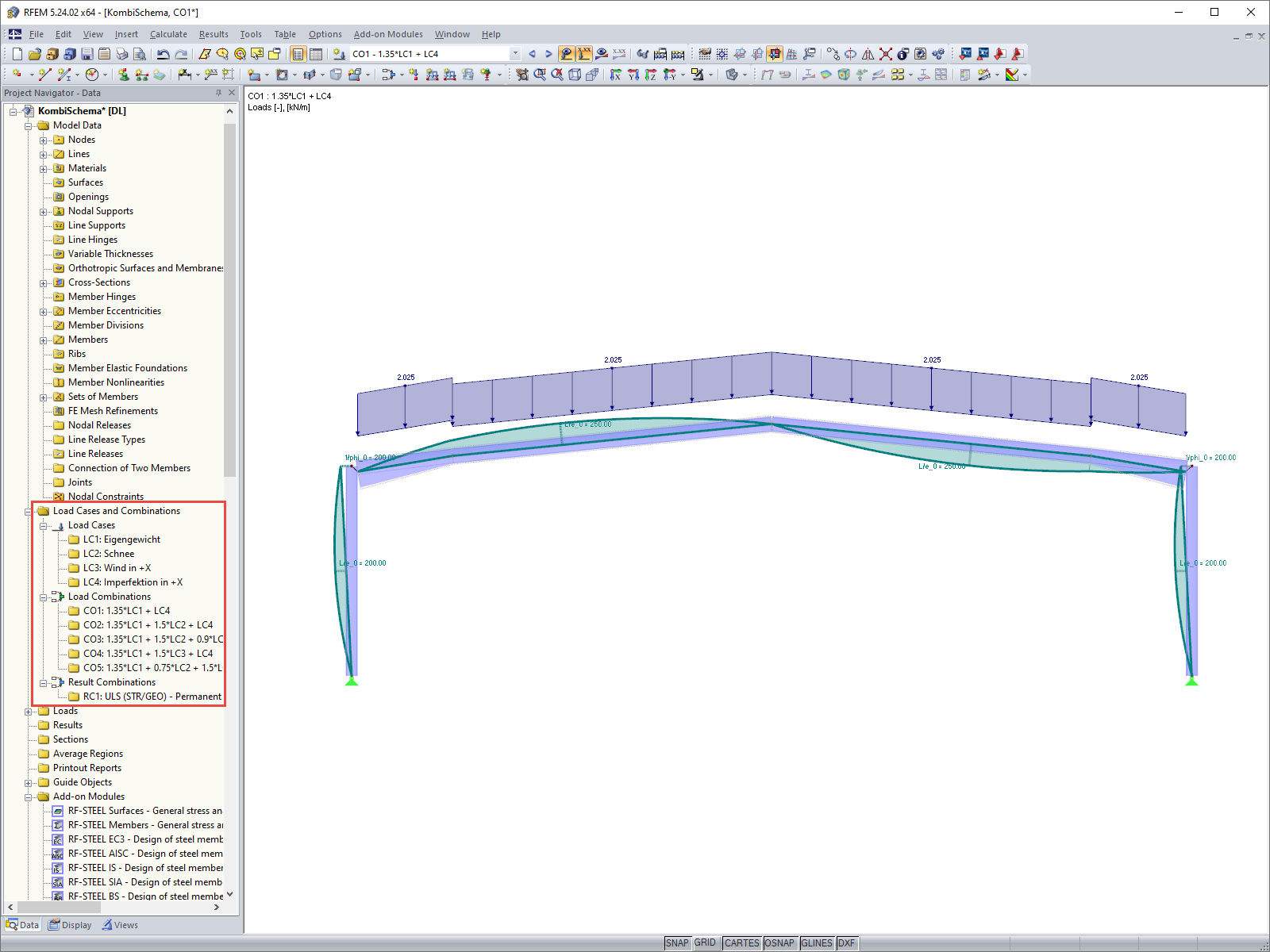Collapse the Model Data tree node
The height and width of the screenshot is (952, 1270).
point(29,125)
